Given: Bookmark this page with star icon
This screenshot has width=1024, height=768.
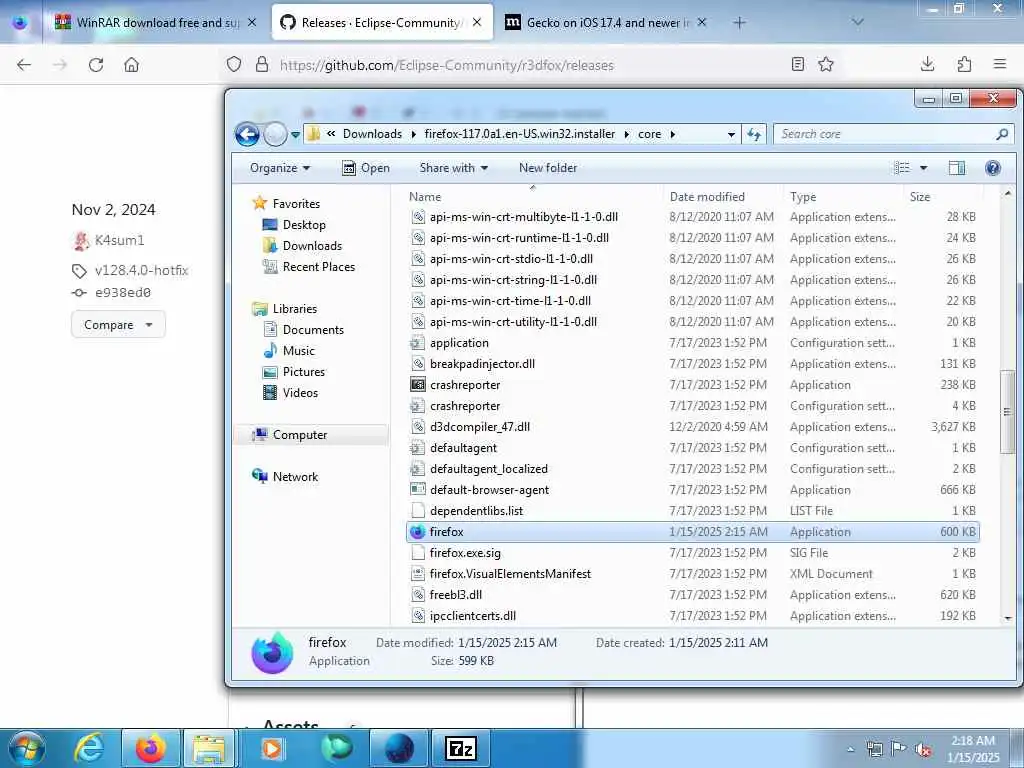Looking at the screenshot, I should point(826,64).
